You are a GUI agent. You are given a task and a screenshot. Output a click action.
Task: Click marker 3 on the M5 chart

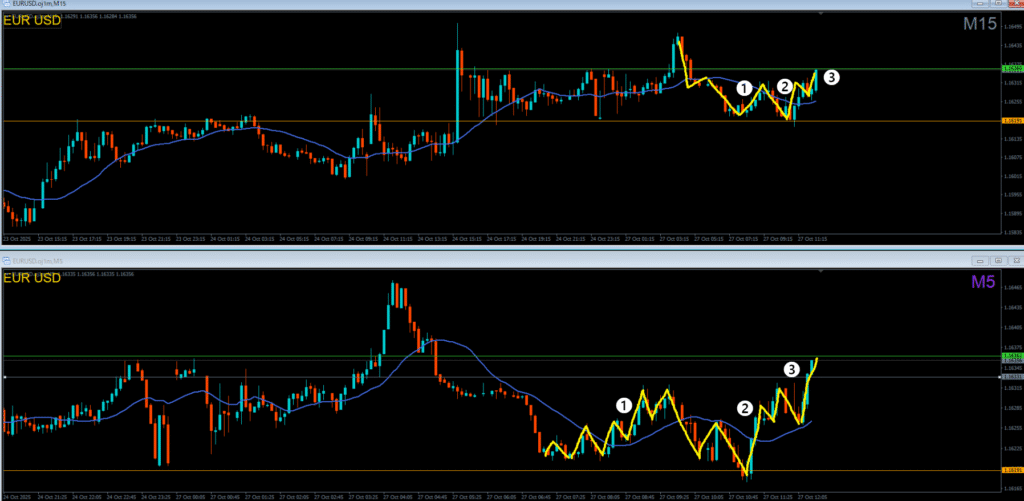pyautogui.click(x=790, y=369)
